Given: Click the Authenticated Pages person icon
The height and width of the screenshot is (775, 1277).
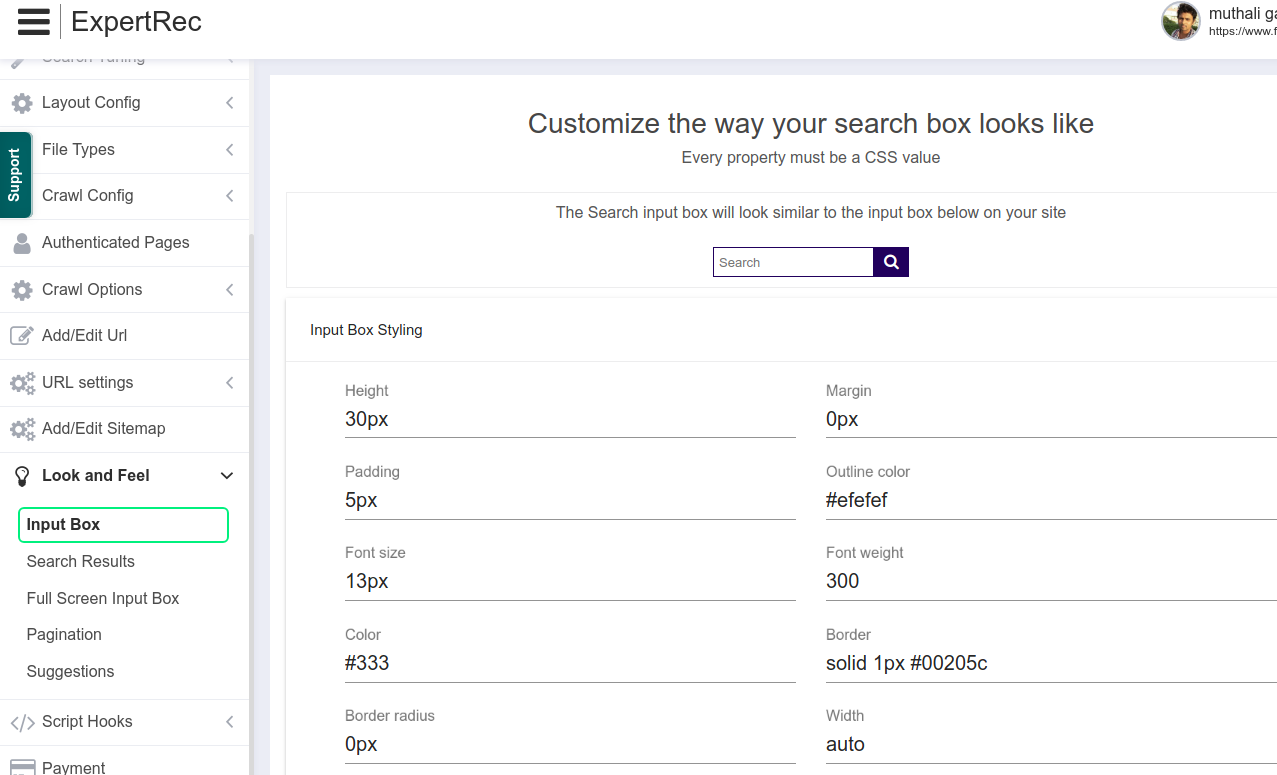Looking at the screenshot, I should tap(21, 243).
